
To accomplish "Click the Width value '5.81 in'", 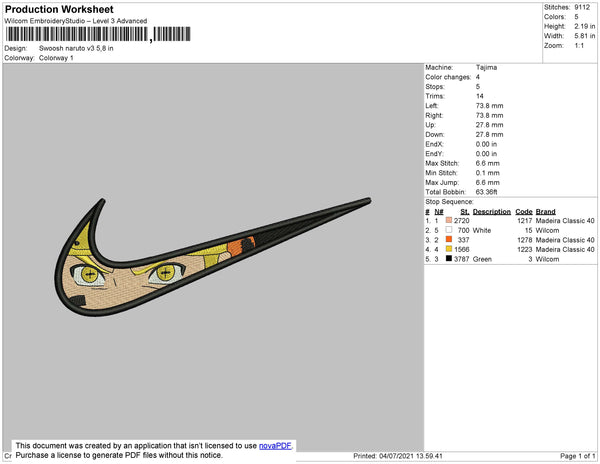I will (x=584, y=36).
